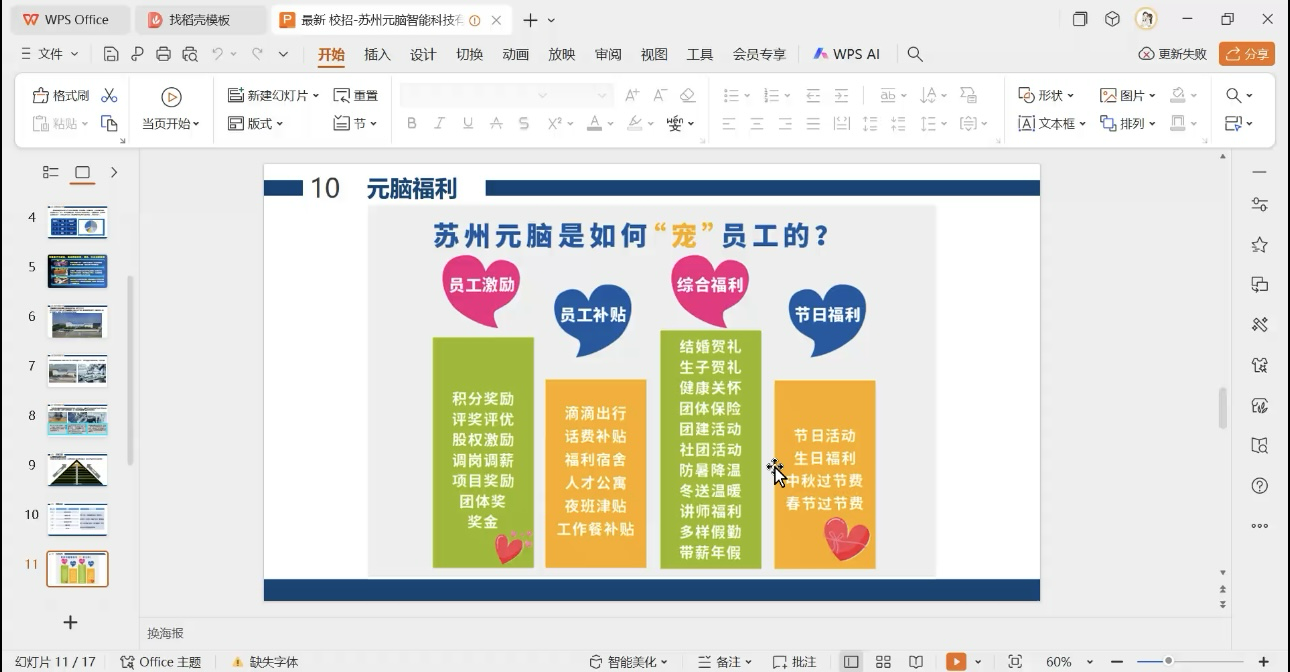Open the New Slide (新建幻灯片) dropdown
1290x672 pixels.
(x=273, y=95)
